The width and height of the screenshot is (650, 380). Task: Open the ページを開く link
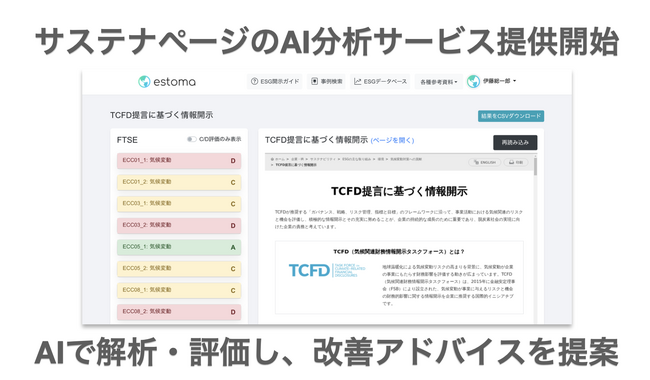[x=392, y=140]
